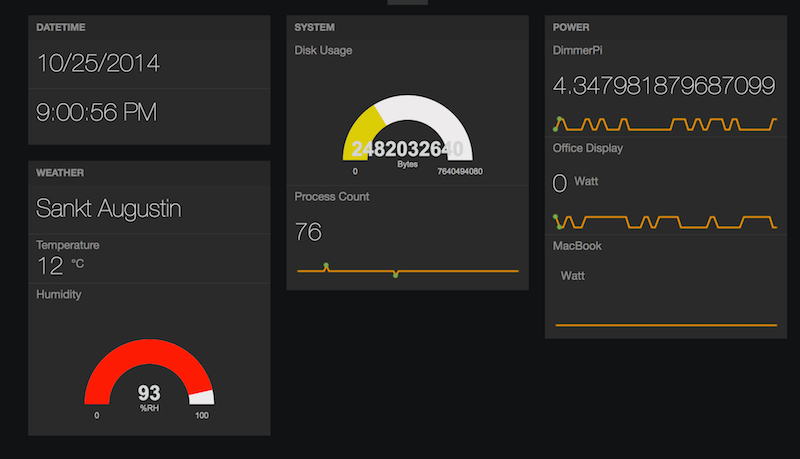
Task: Click the MacBook Watt unit text
Action: [x=572, y=276]
